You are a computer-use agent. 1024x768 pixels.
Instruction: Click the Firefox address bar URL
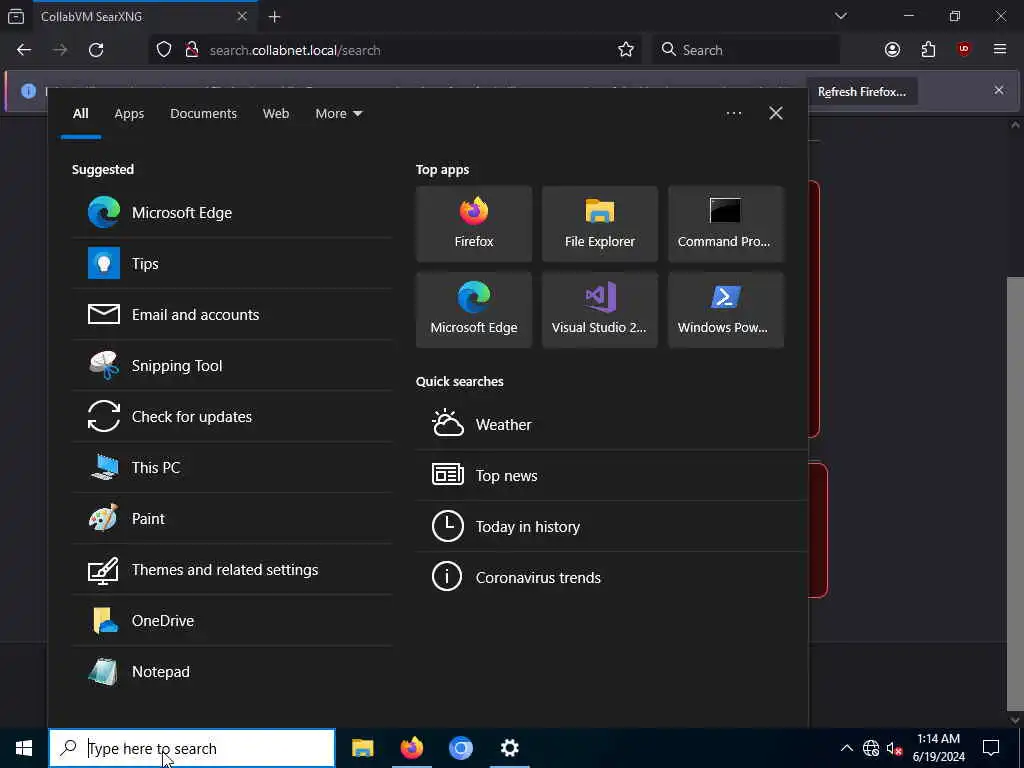[x=295, y=50]
